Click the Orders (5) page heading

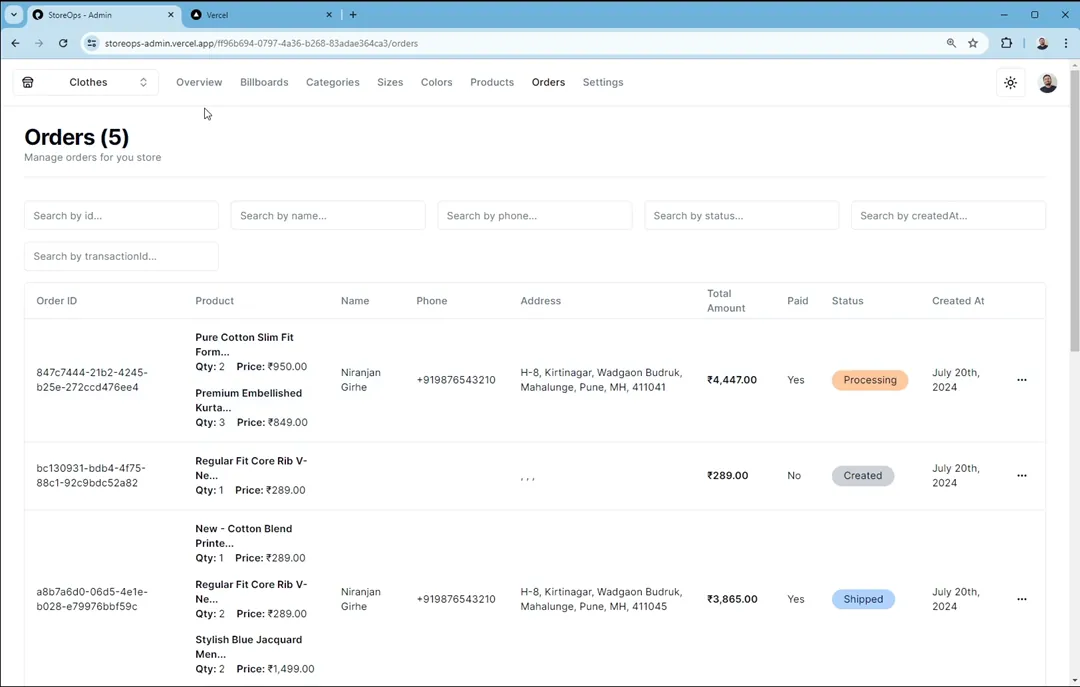pyautogui.click(x=76, y=137)
